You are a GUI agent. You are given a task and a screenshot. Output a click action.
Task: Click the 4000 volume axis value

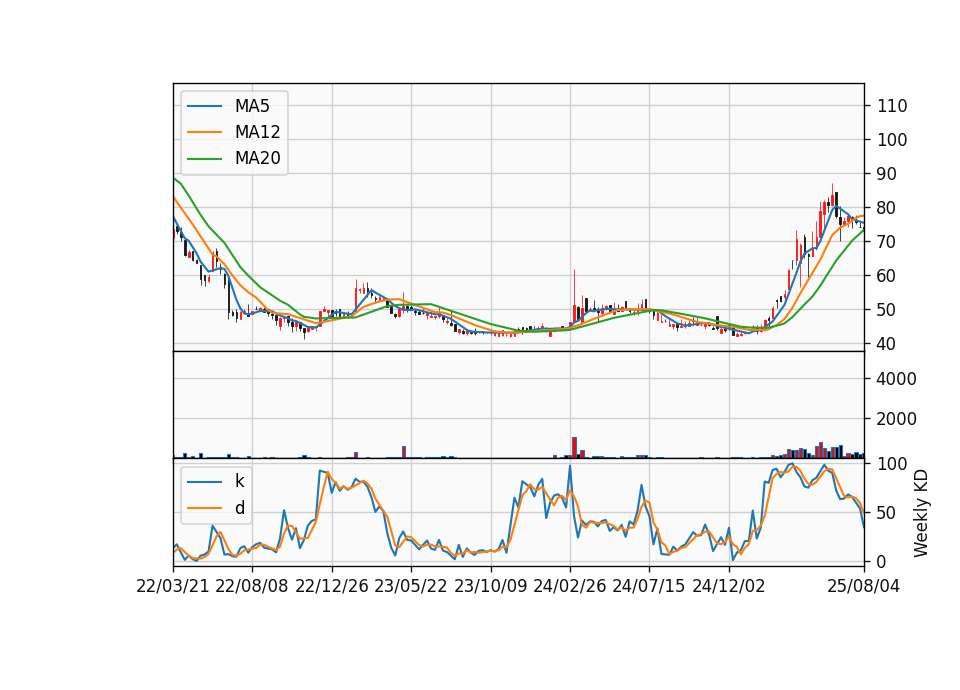(x=897, y=379)
